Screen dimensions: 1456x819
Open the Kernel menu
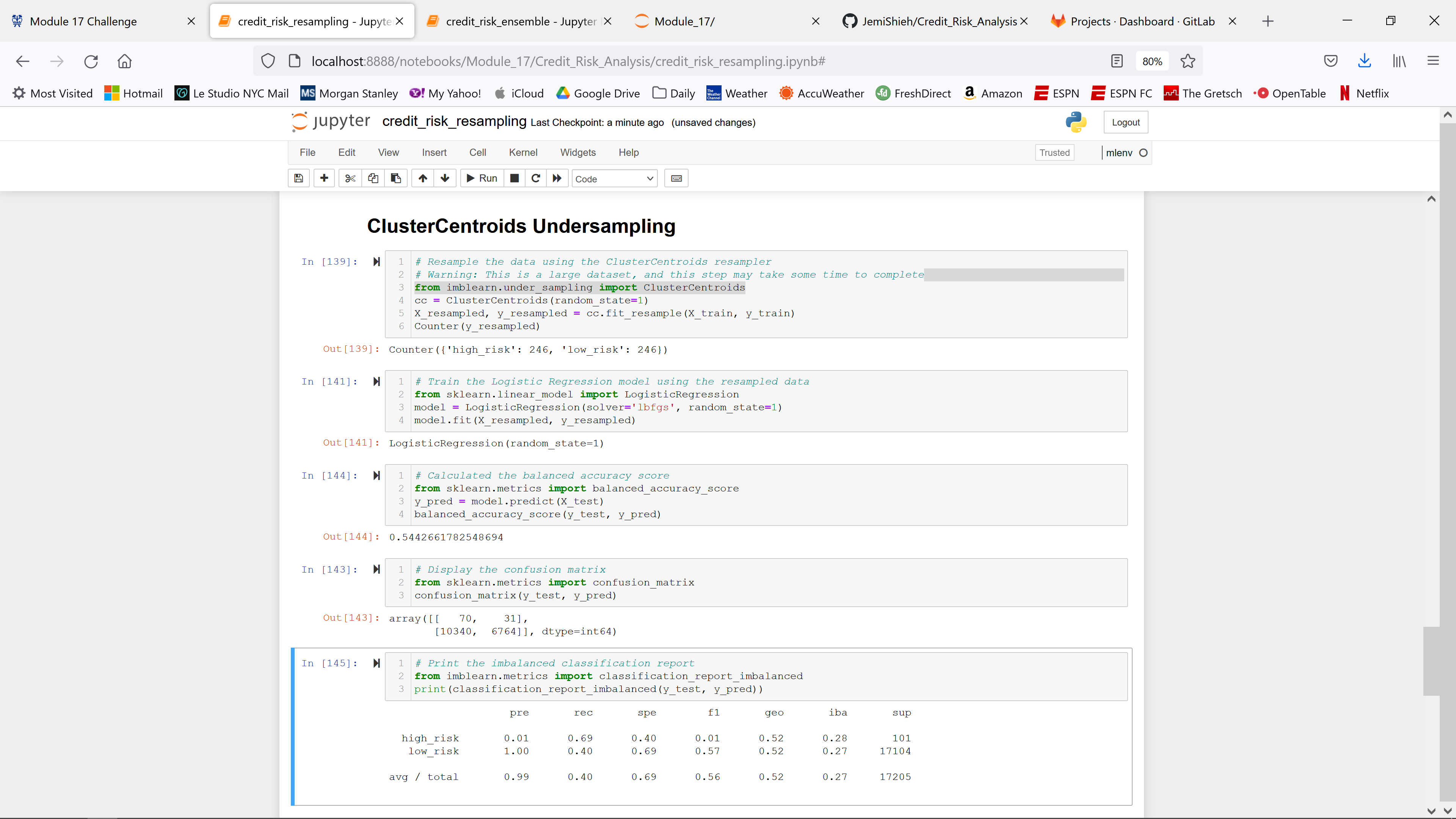coord(523,152)
